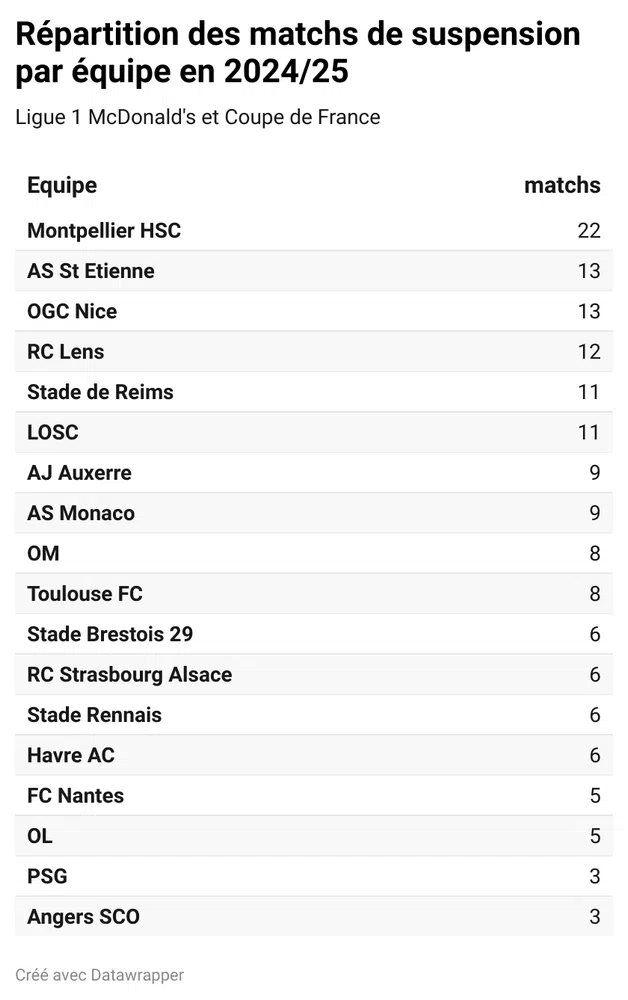
Task: Click the RC Strasbourg Alsace team name
Action: 130,675
